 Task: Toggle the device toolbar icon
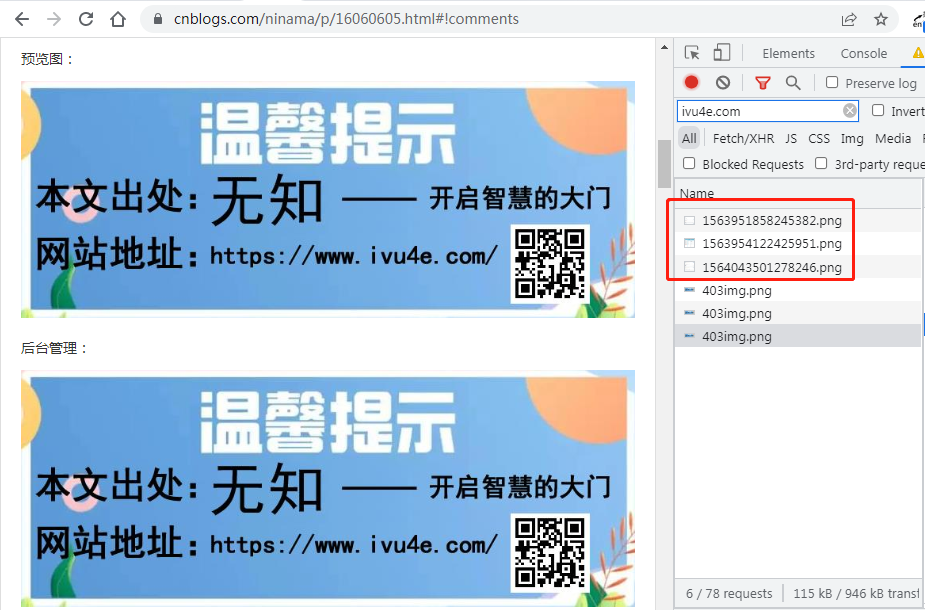click(x=722, y=53)
